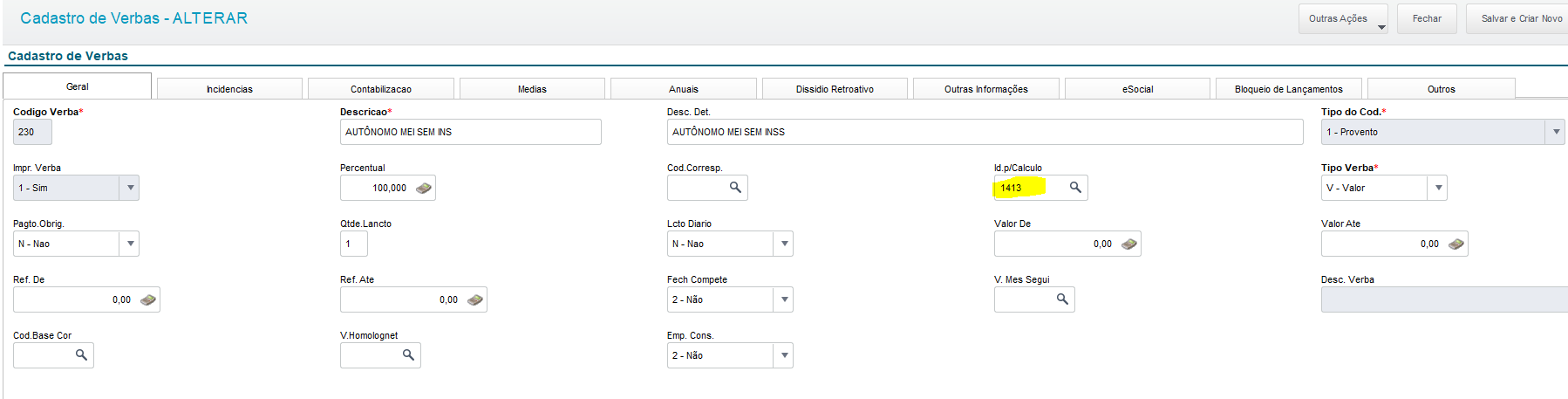Expand the Fech Compete dropdown
The image size is (1568, 399).
click(784, 299)
